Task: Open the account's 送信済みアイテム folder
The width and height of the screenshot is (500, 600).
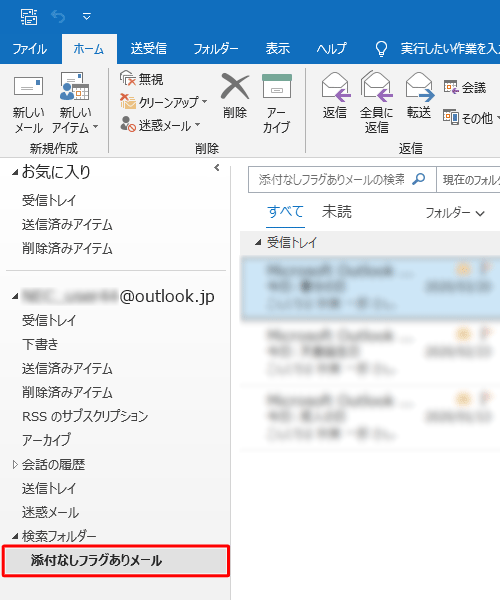Action: point(67,368)
